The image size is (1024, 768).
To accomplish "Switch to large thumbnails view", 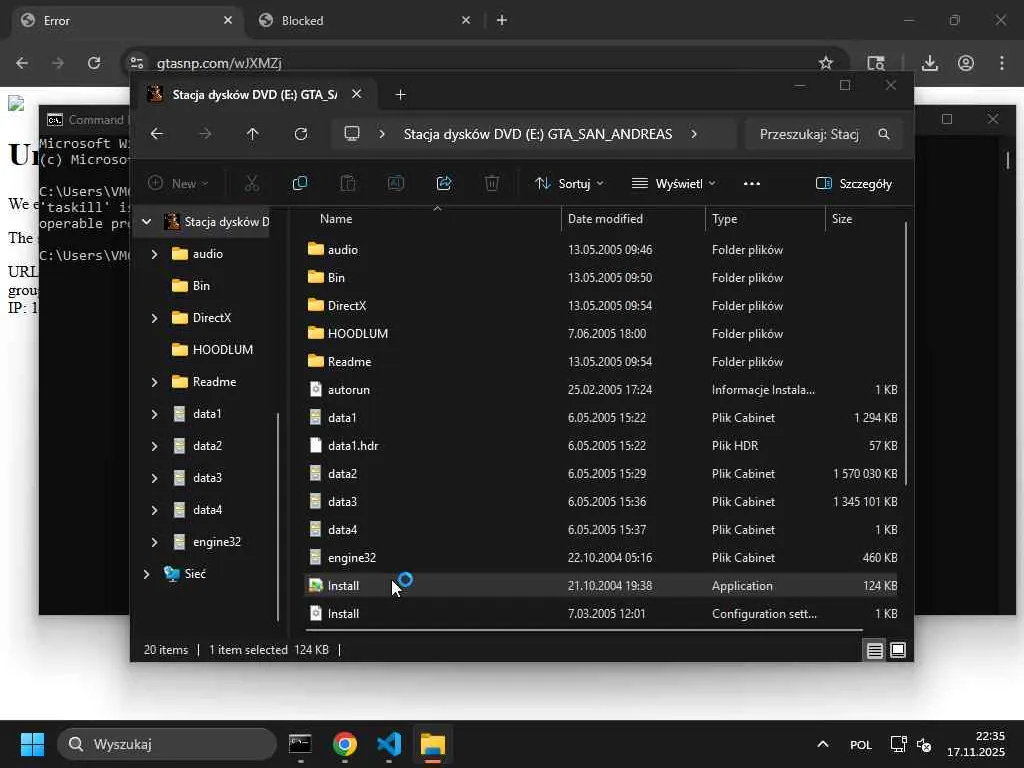I will (x=898, y=650).
